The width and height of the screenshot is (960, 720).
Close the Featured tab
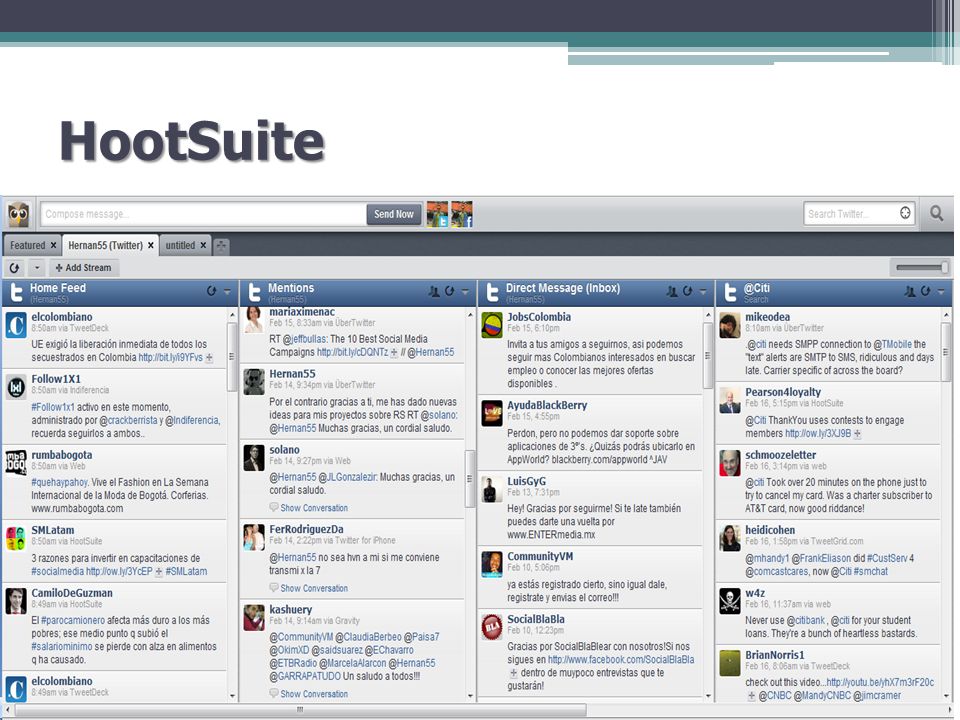click(x=53, y=246)
